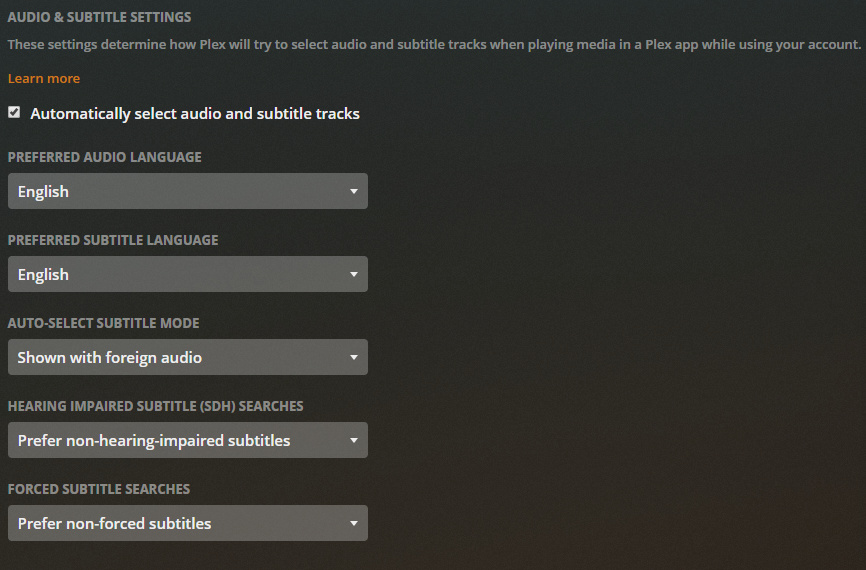Click the Audio & Subtitle Settings heading
This screenshot has width=866, height=570.
99,17
